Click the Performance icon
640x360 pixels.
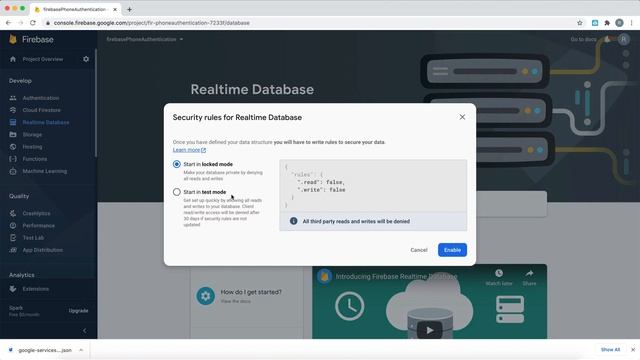point(13,226)
